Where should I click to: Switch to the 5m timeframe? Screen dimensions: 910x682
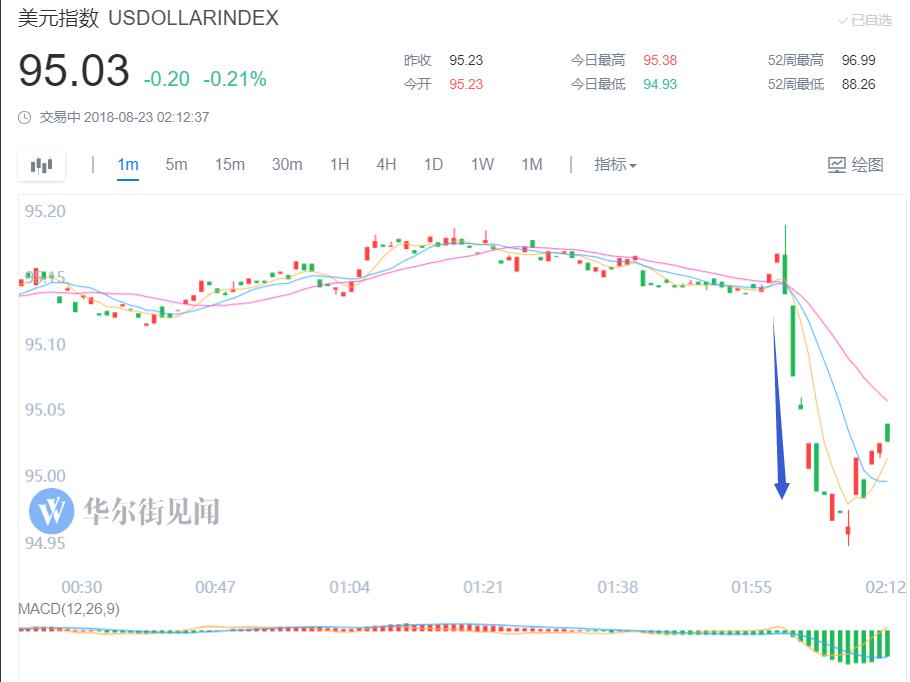click(x=176, y=164)
